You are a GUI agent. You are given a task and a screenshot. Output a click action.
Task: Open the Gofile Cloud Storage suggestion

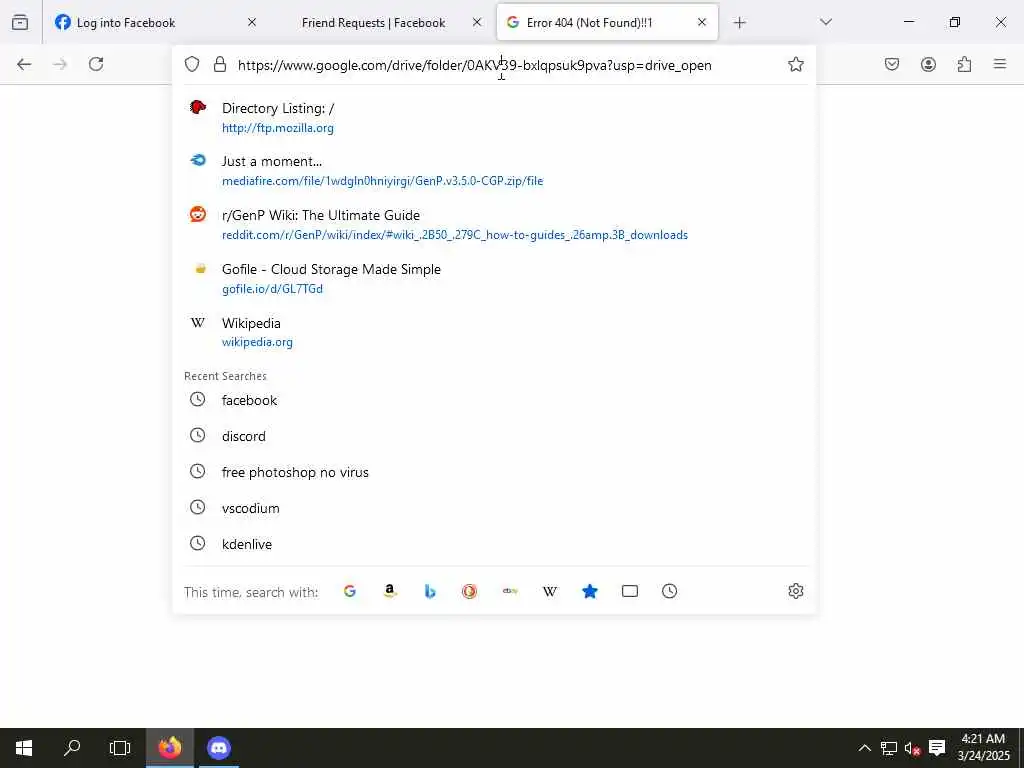click(x=494, y=279)
